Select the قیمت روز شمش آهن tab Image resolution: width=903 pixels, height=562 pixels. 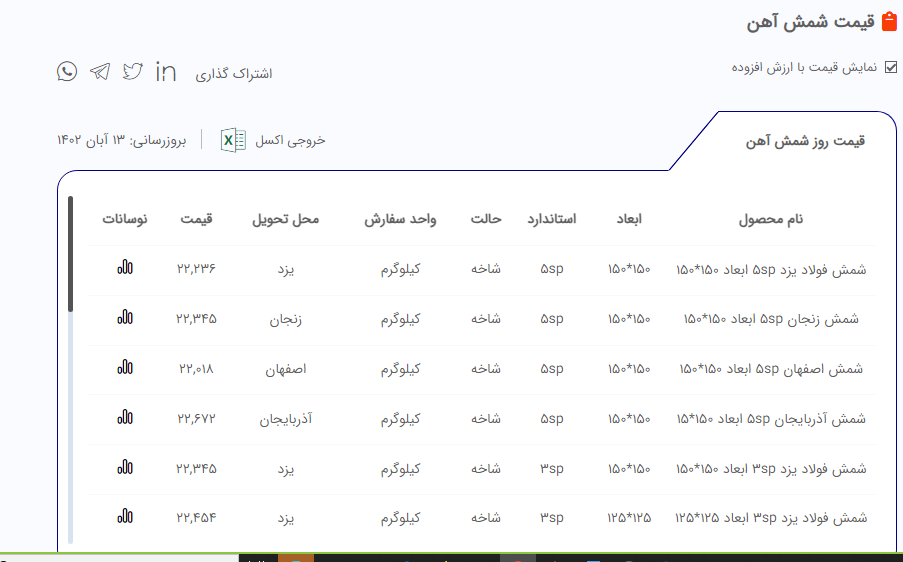click(x=804, y=141)
